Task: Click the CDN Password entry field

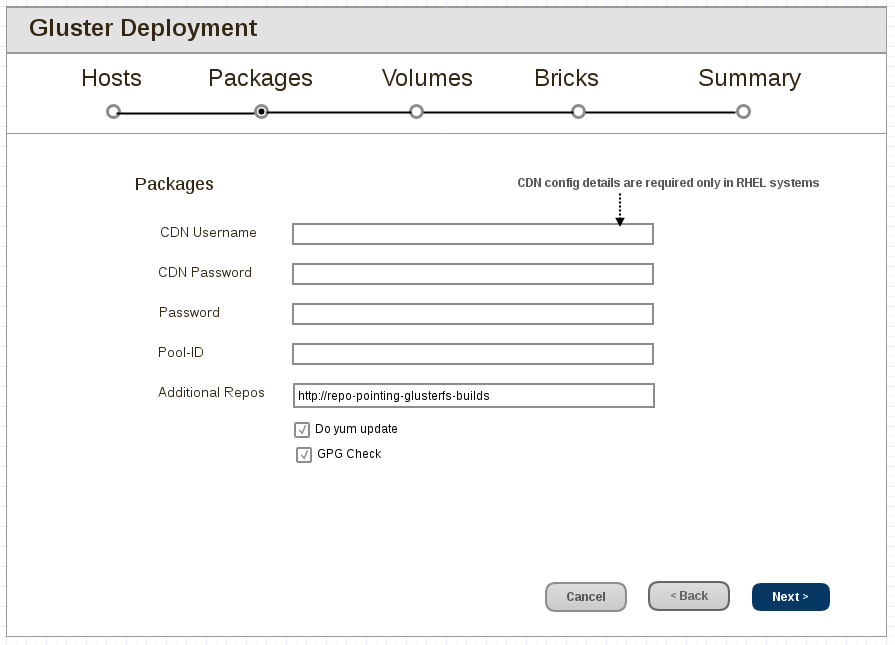Action: coord(472,273)
